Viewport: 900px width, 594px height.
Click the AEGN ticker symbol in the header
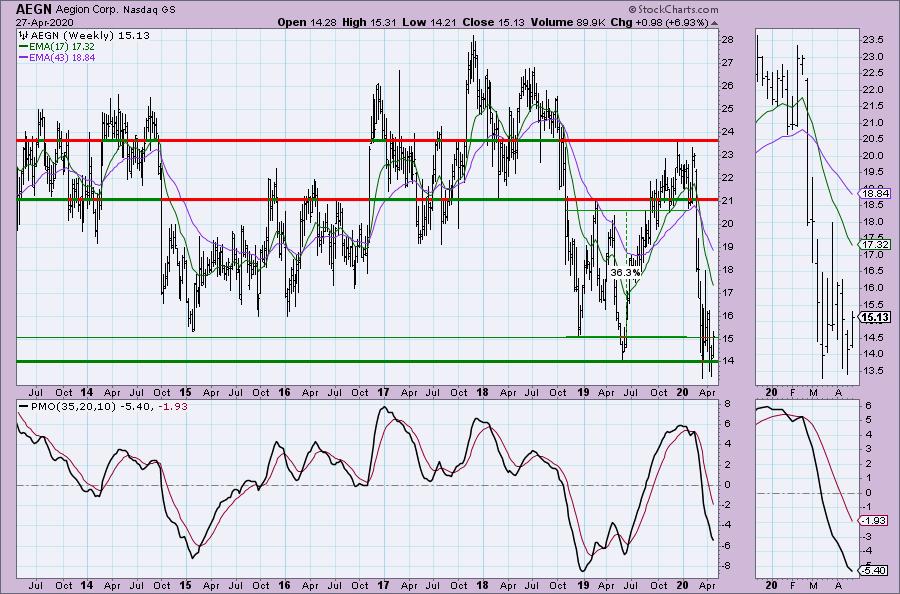[33, 9]
